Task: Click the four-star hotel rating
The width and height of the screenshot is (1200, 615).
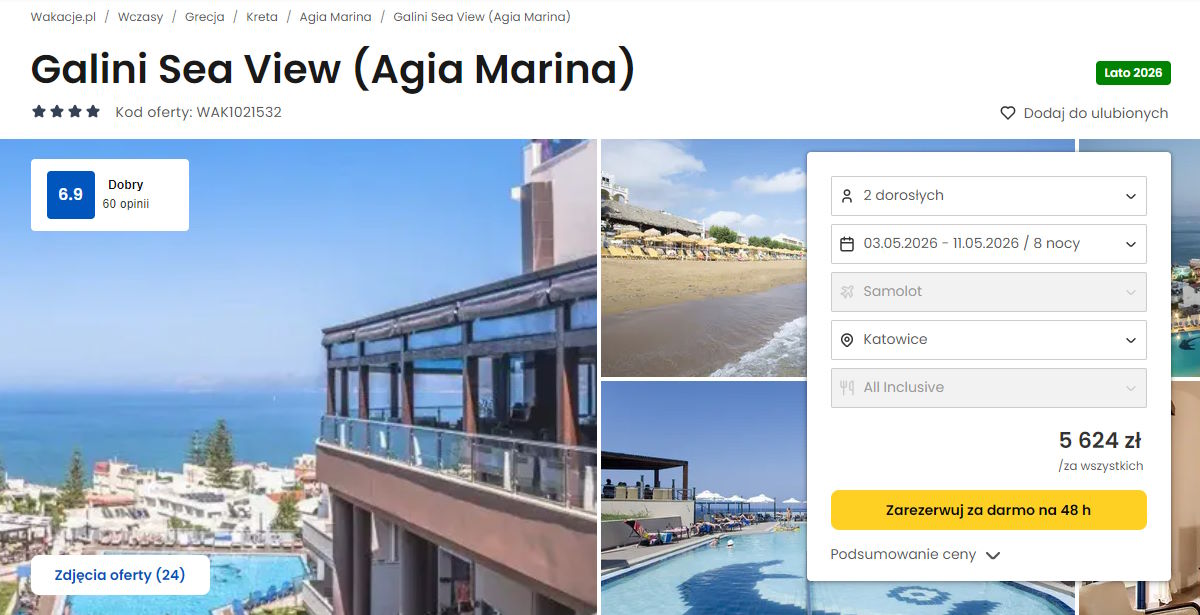Action: [66, 112]
